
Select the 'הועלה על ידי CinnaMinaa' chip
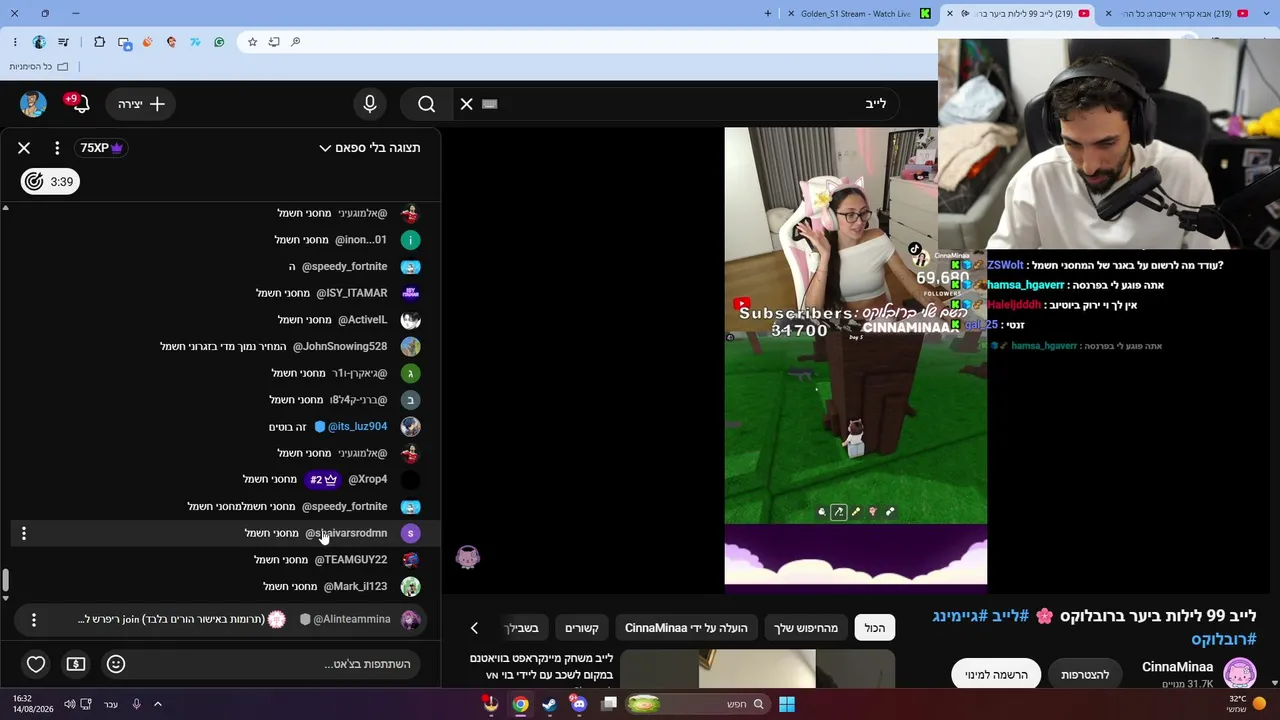[686, 628]
